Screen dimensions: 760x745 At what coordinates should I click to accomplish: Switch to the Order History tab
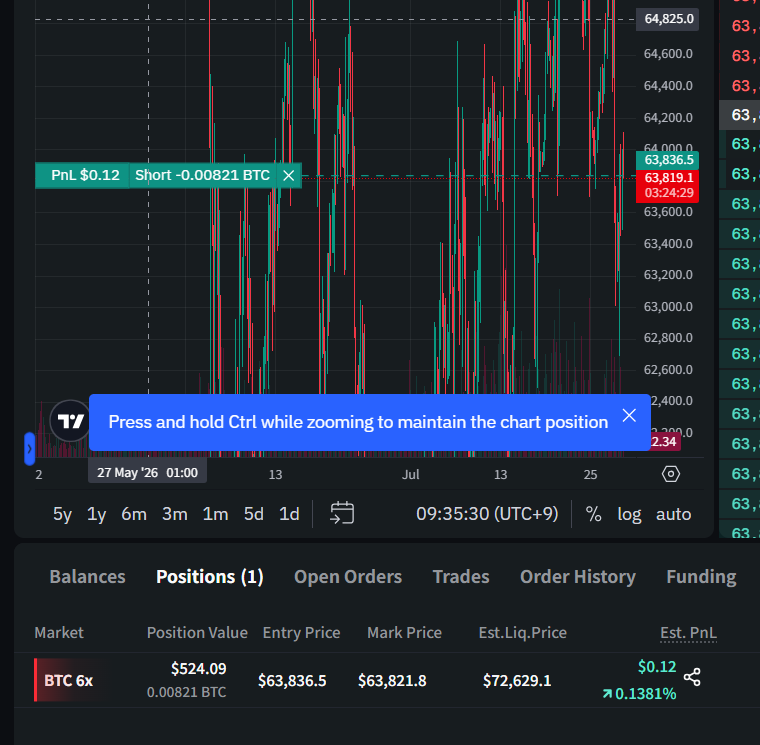coord(578,577)
